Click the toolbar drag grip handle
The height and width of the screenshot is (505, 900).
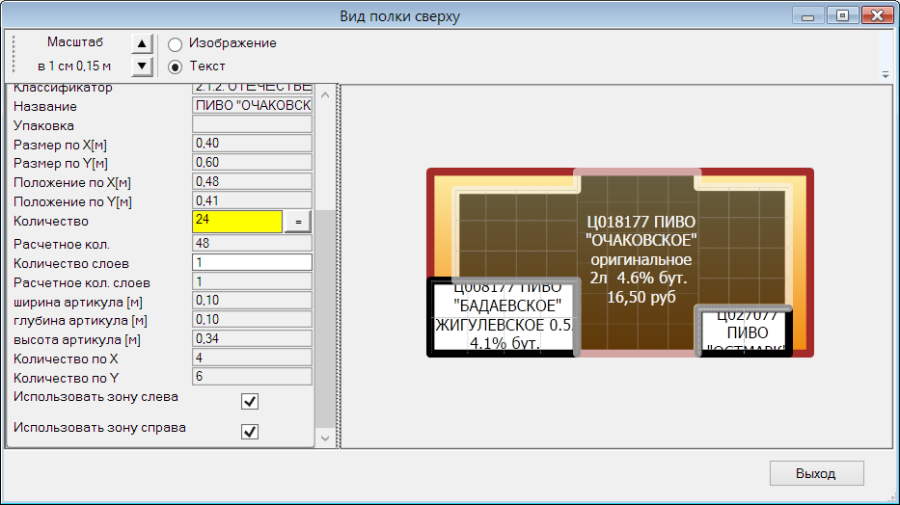14,54
